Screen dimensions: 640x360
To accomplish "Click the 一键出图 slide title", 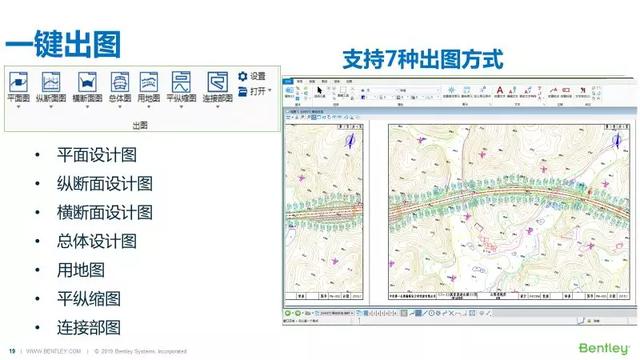I will pos(63,44).
